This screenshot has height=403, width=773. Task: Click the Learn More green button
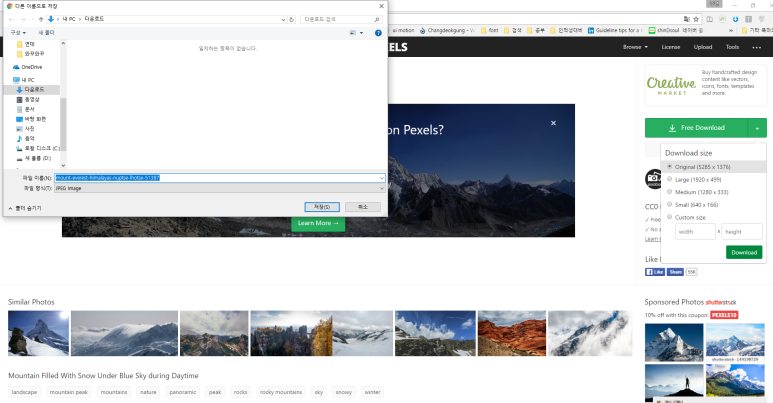(318, 223)
